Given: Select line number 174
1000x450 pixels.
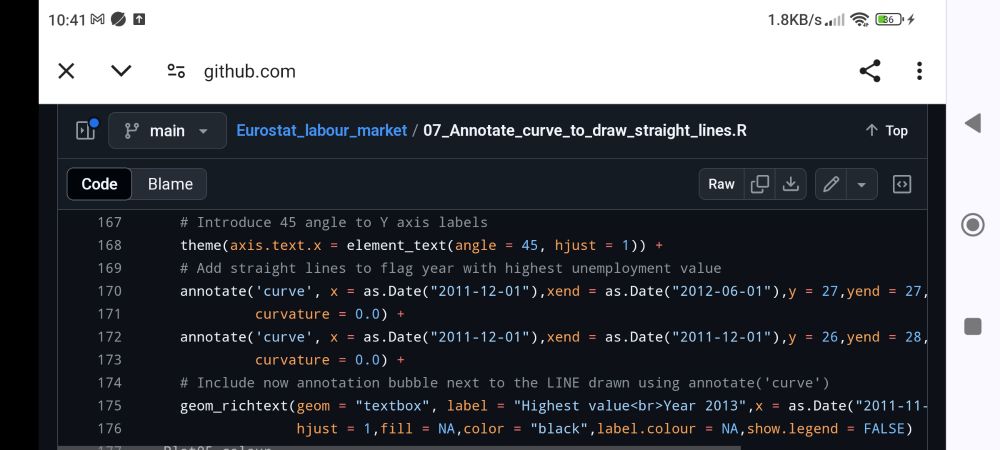Looking at the screenshot, I should tap(109, 383).
